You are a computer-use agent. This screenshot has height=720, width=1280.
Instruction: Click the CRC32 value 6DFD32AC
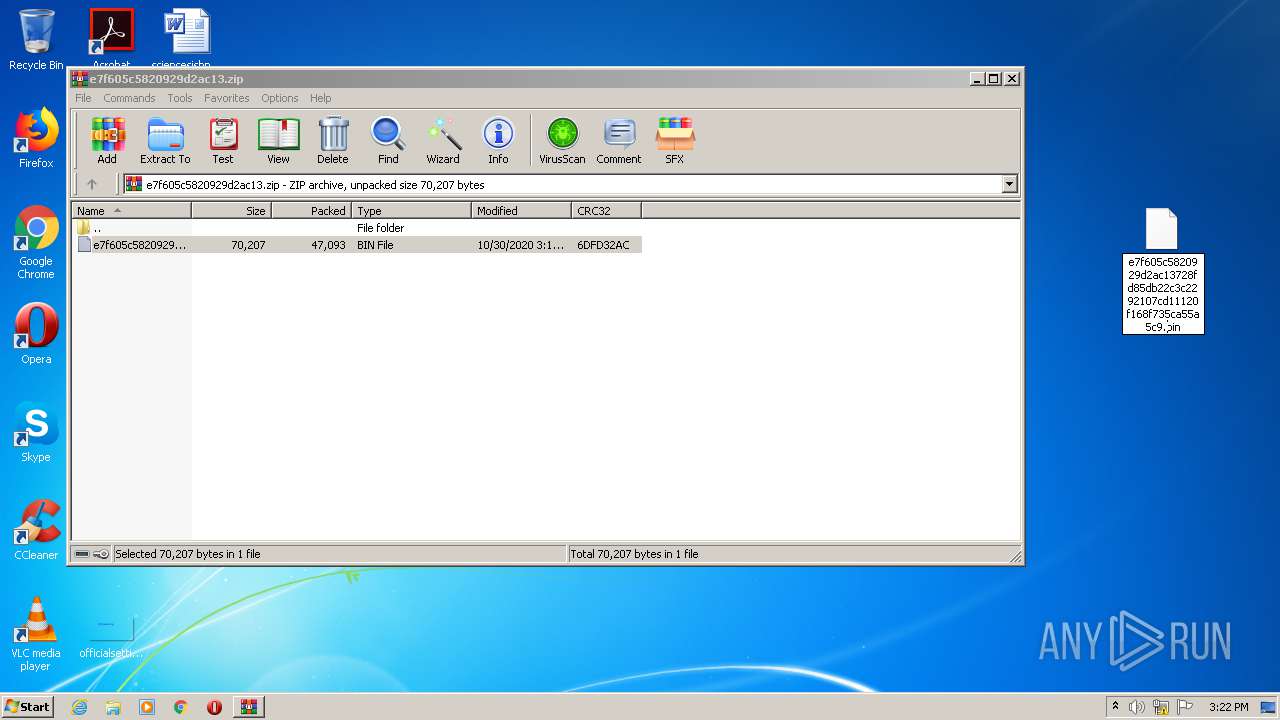tap(603, 245)
